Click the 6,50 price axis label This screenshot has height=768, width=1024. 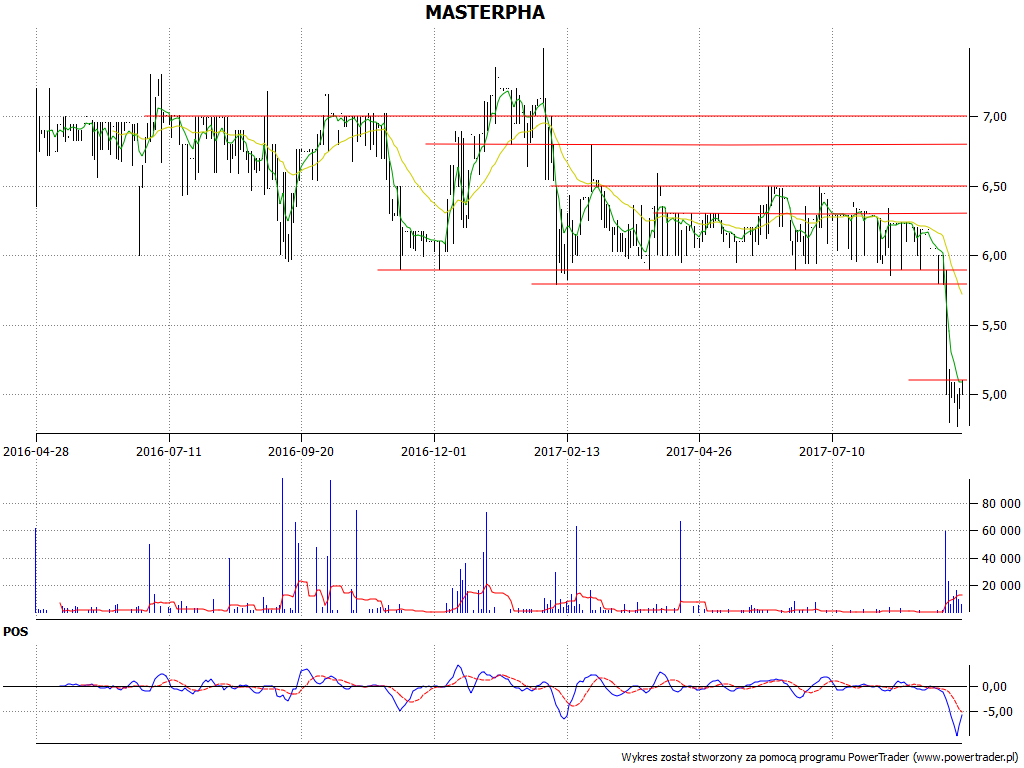995,187
